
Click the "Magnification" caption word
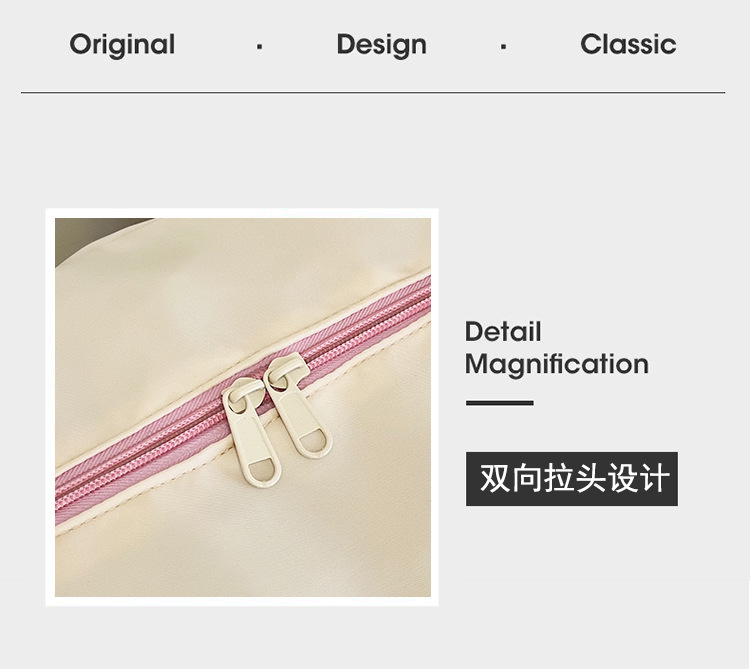[557, 365]
